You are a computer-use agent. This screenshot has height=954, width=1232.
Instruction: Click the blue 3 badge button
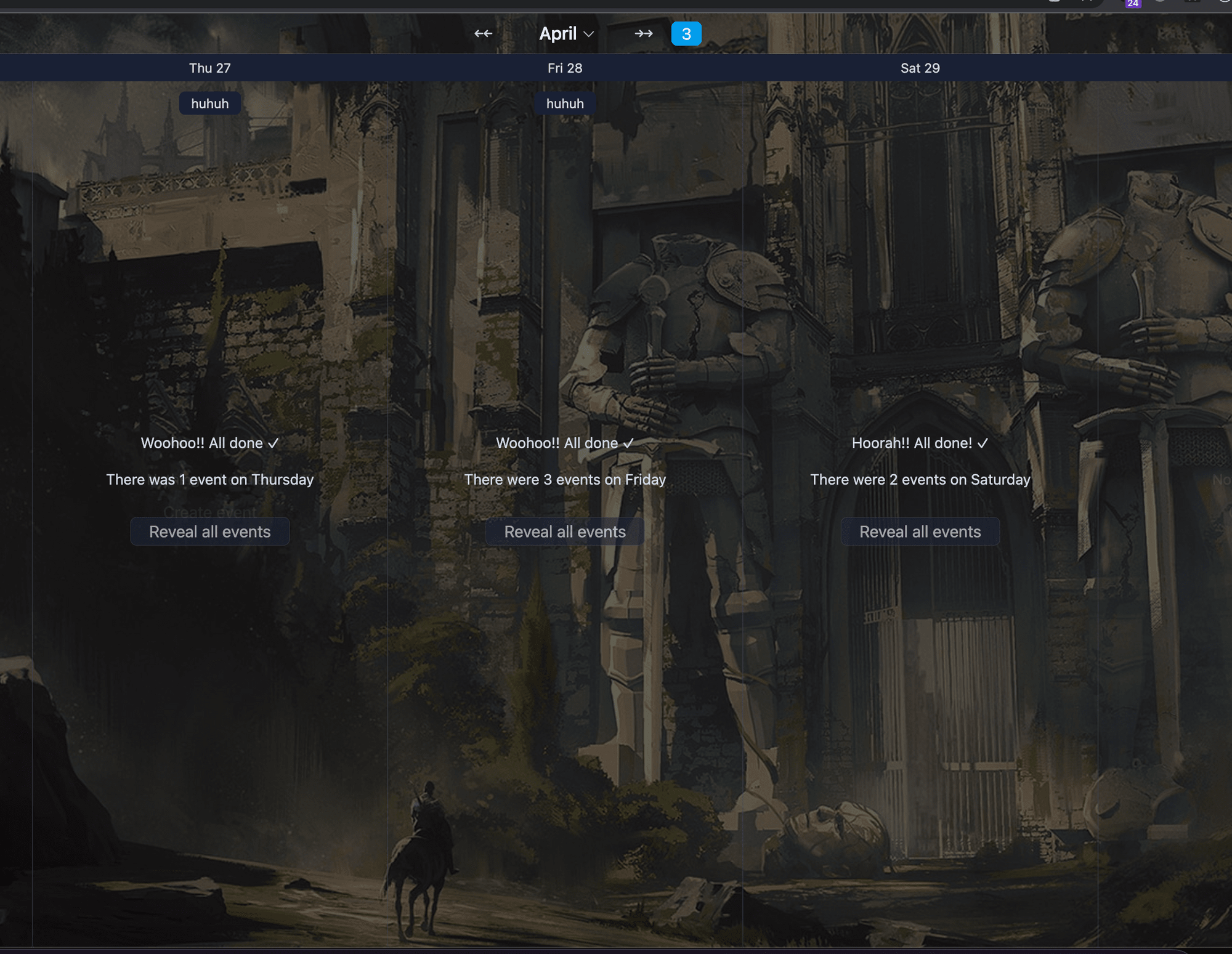[x=686, y=34]
